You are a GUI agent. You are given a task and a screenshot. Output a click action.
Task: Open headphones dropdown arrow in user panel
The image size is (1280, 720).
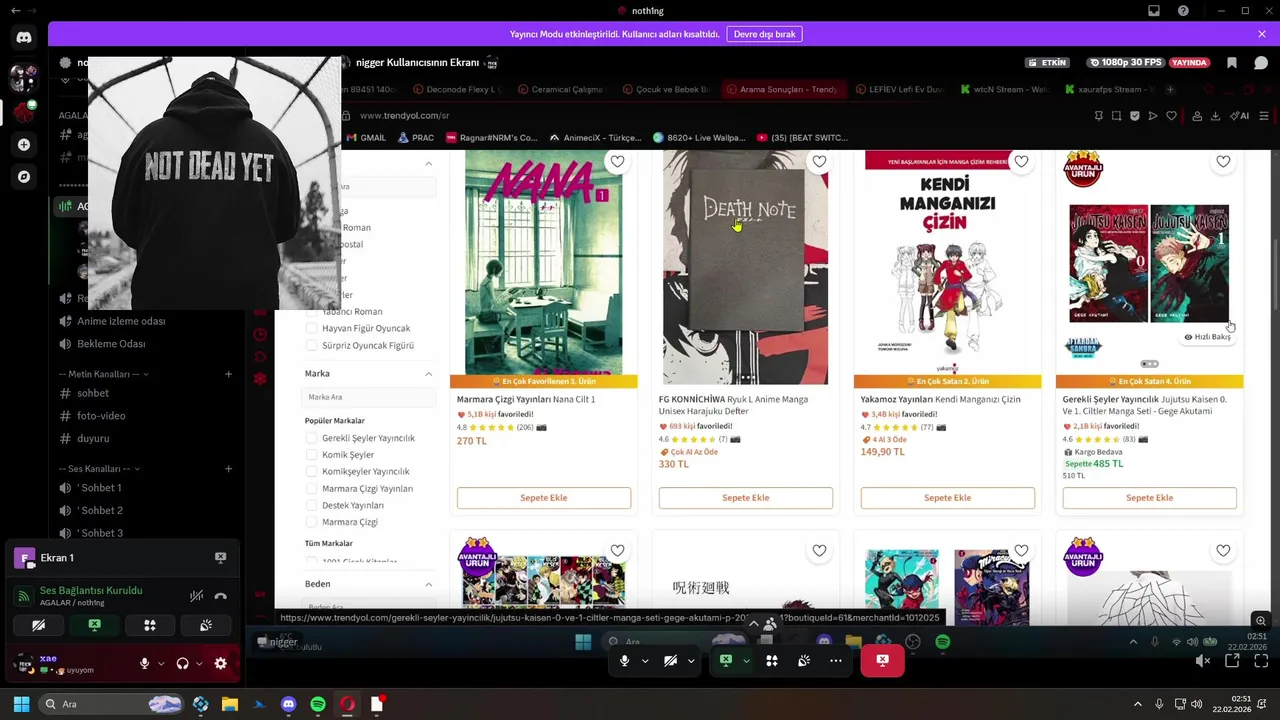(x=198, y=663)
